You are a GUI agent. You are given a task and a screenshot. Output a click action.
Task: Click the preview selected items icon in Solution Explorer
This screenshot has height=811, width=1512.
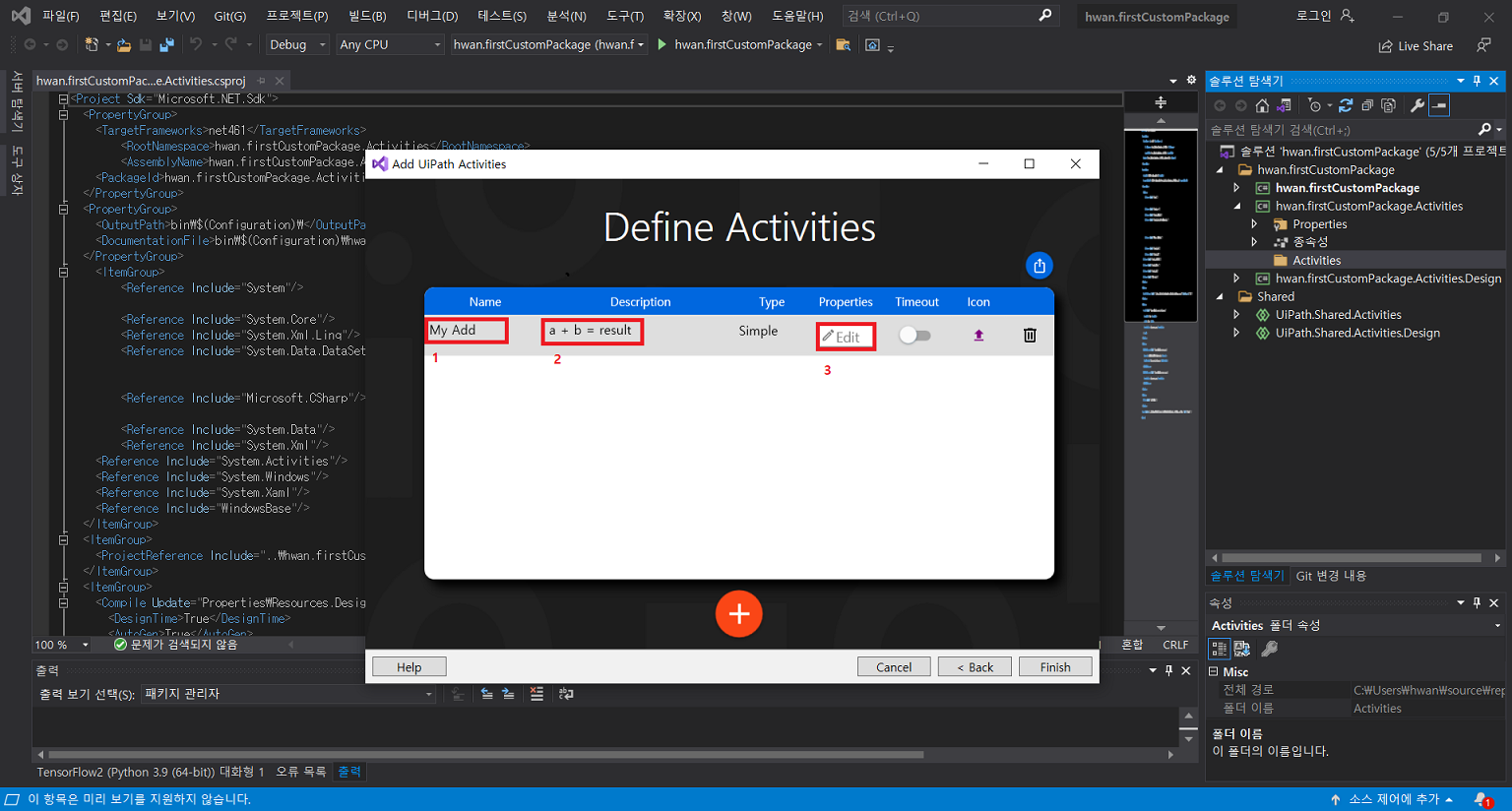(1439, 105)
